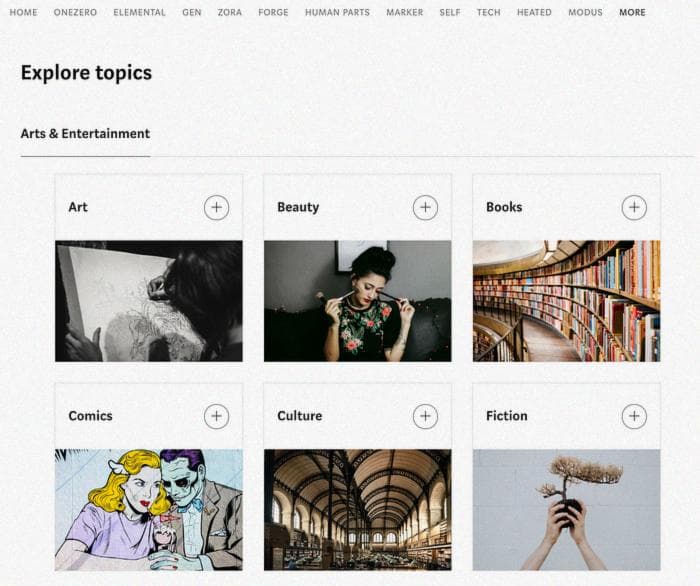This screenshot has height=586, width=700.
Task: Add Culture topic using plus icon
Action: point(425,416)
